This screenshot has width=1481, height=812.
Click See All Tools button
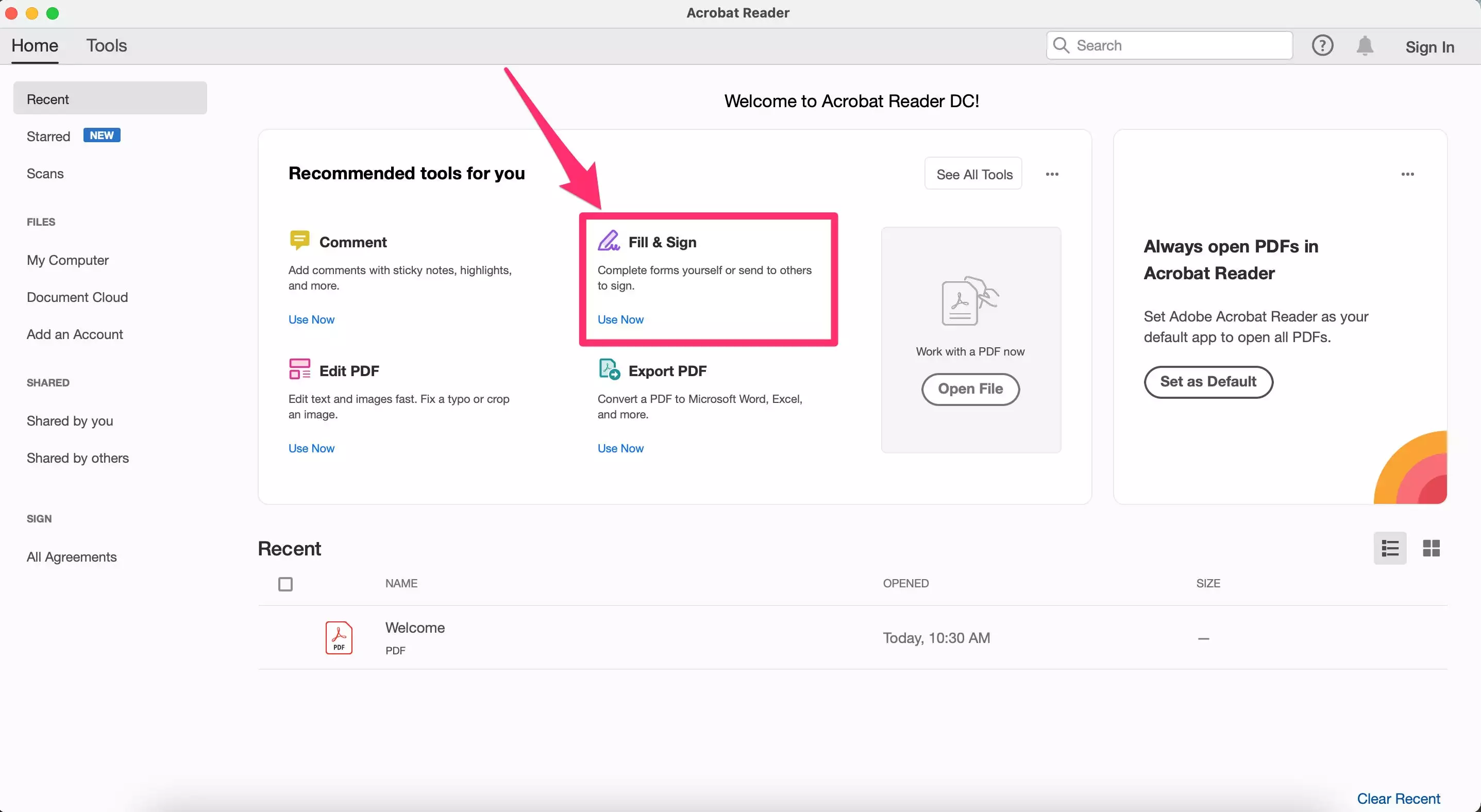coord(973,174)
